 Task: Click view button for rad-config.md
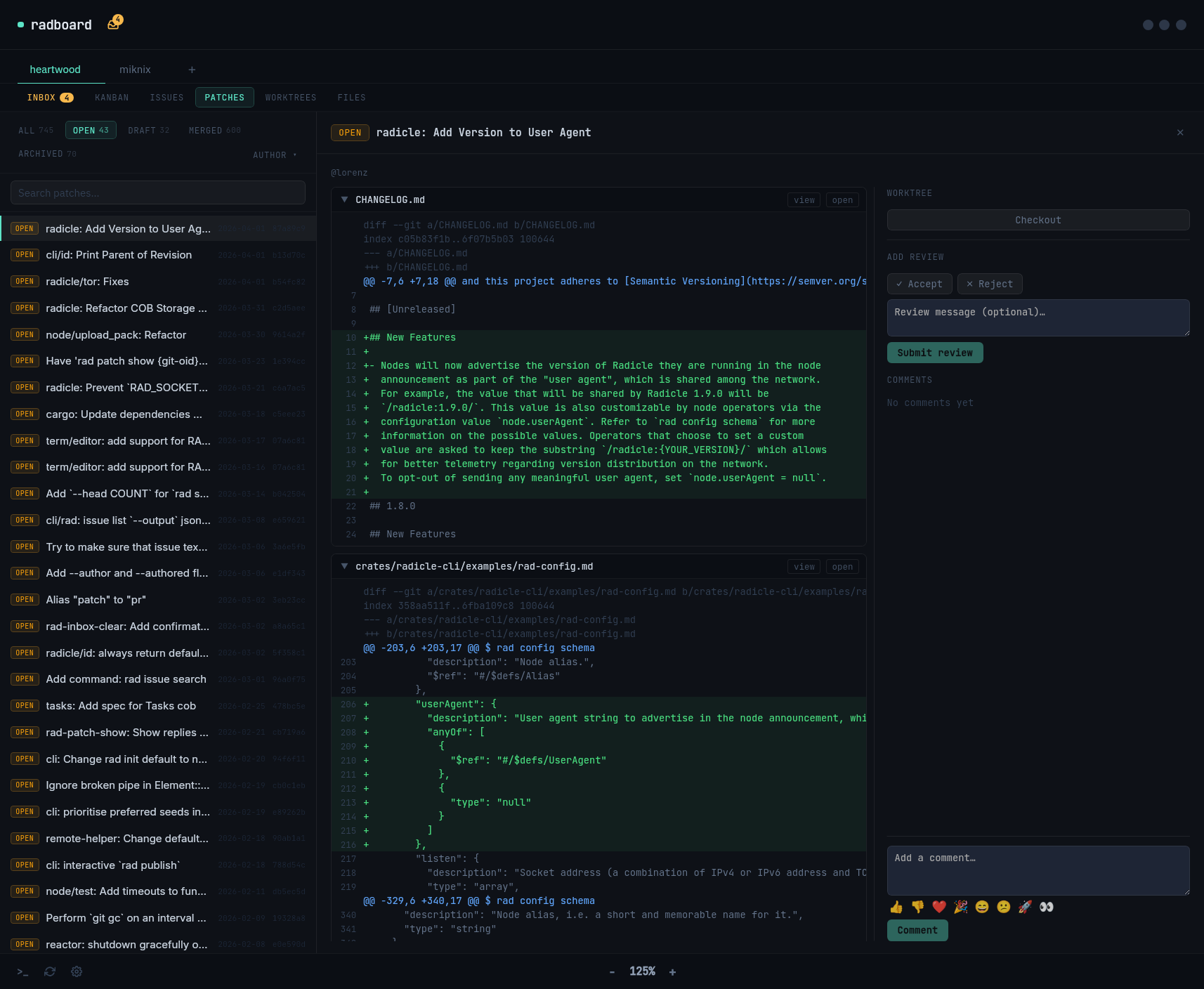804,567
